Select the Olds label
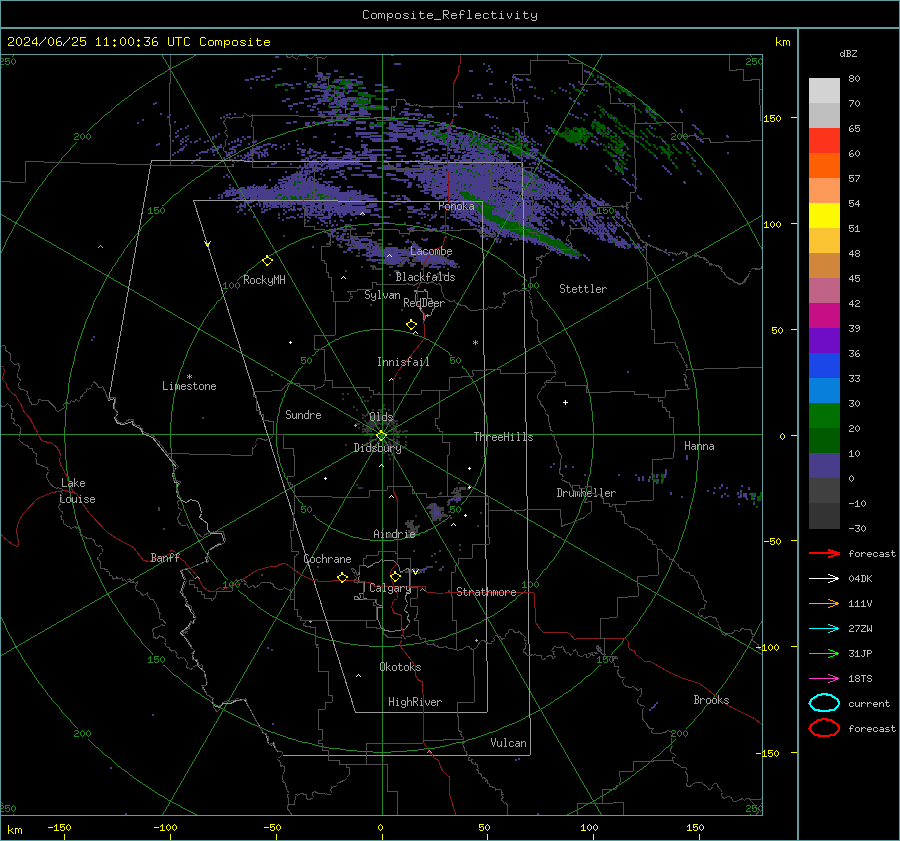Viewport: 900px width, 841px height. click(381, 417)
